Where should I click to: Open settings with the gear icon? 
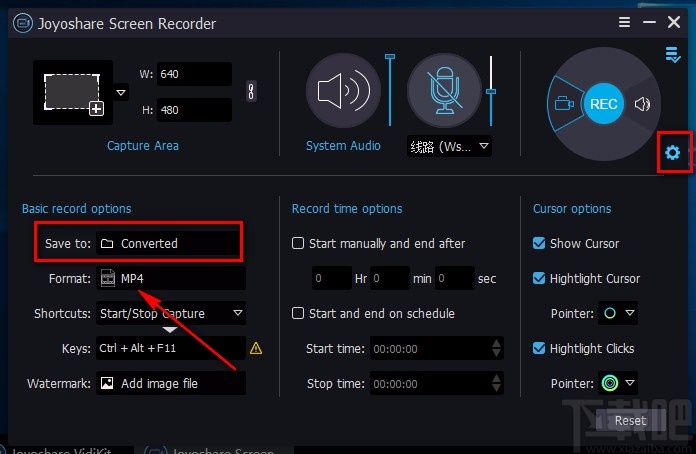[x=672, y=153]
